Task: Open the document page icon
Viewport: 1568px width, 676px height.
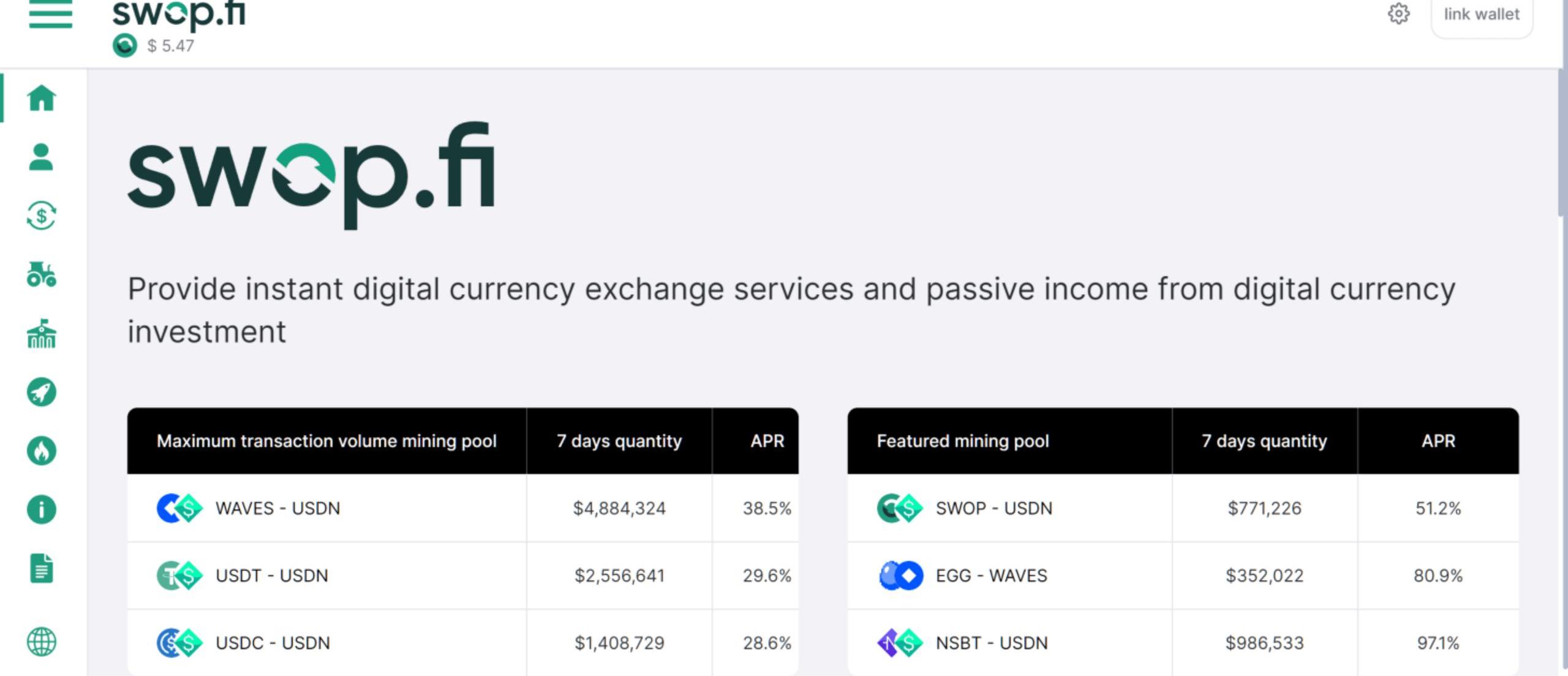Action: 41,569
